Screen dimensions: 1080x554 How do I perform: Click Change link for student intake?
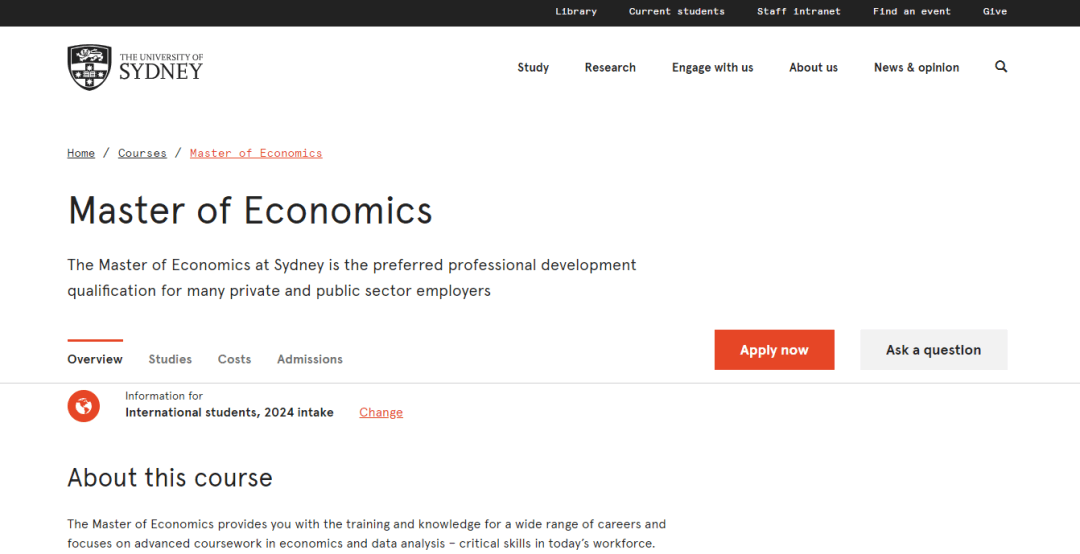click(x=381, y=412)
